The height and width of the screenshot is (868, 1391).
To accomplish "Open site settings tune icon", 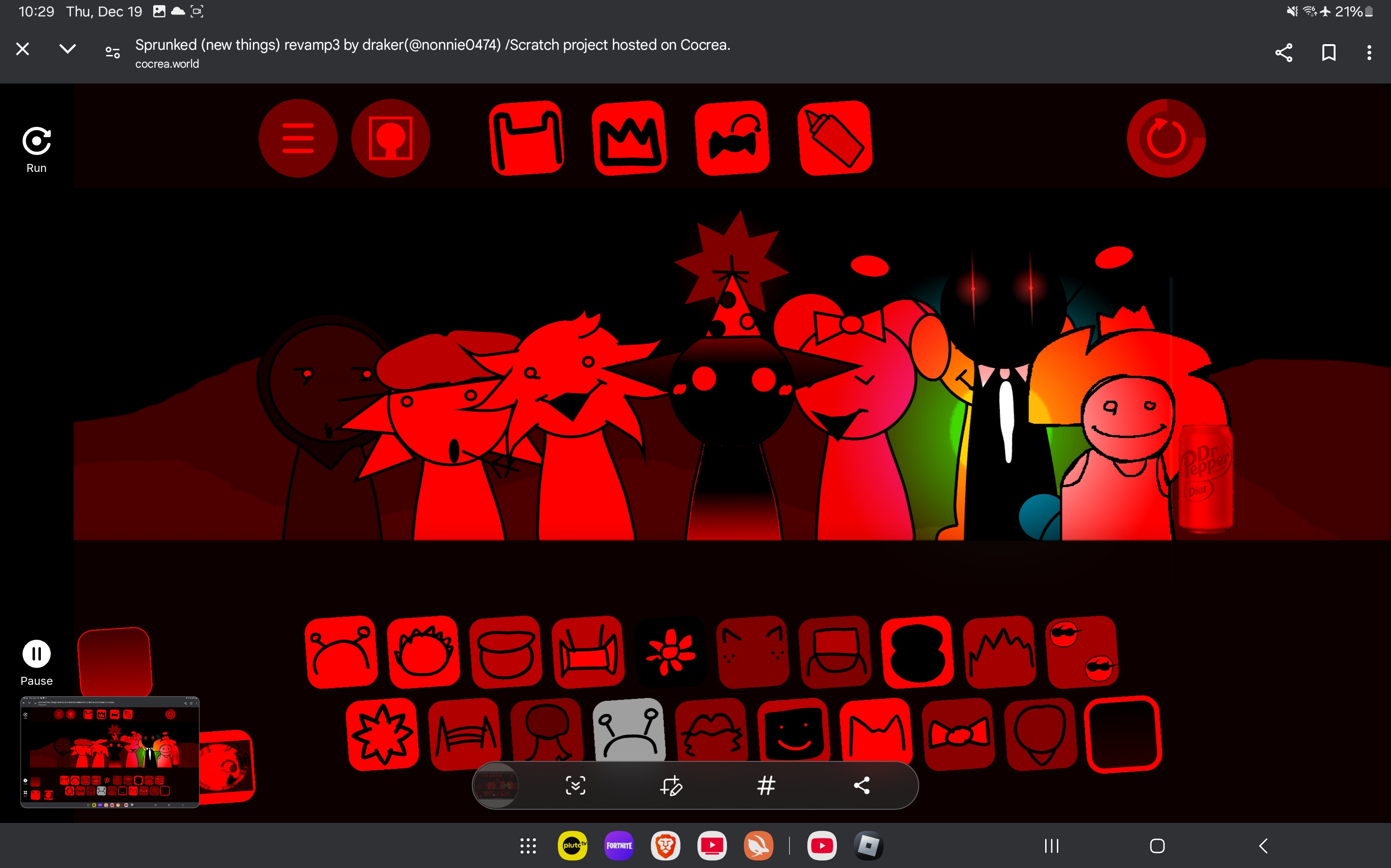I will 113,53.
